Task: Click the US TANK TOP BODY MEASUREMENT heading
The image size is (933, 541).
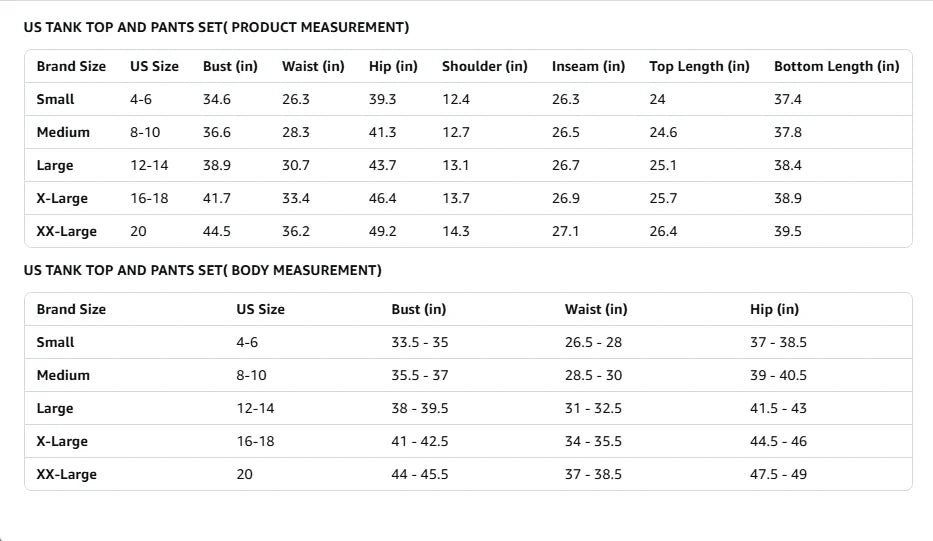Action: coord(203,270)
